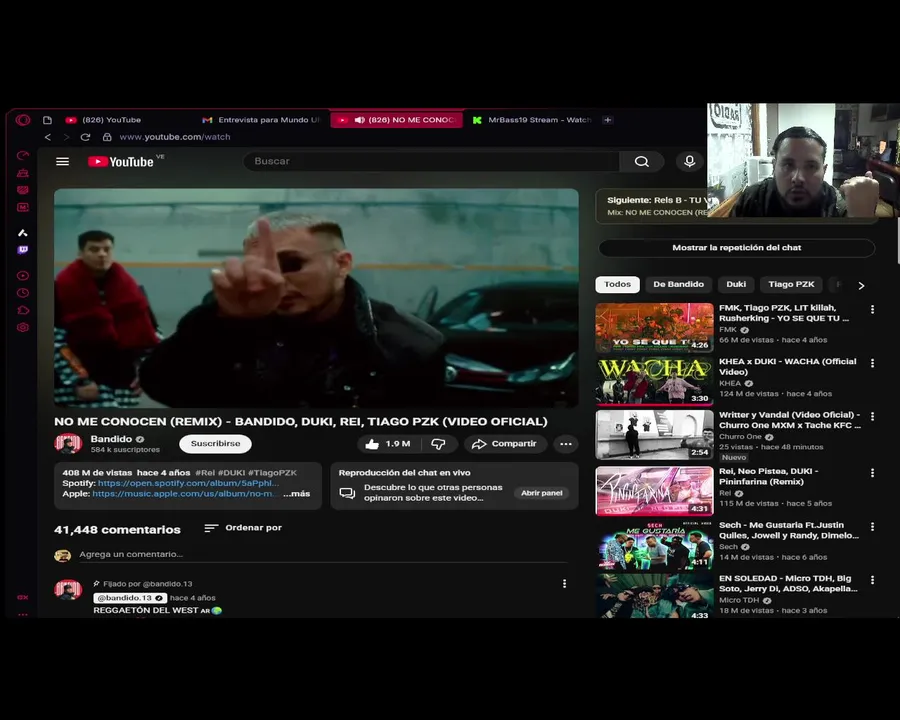The image size is (900, 720).
Task: Open KHEA x DUKI WACHA thumbnail
Action: [x=654, y=381]
